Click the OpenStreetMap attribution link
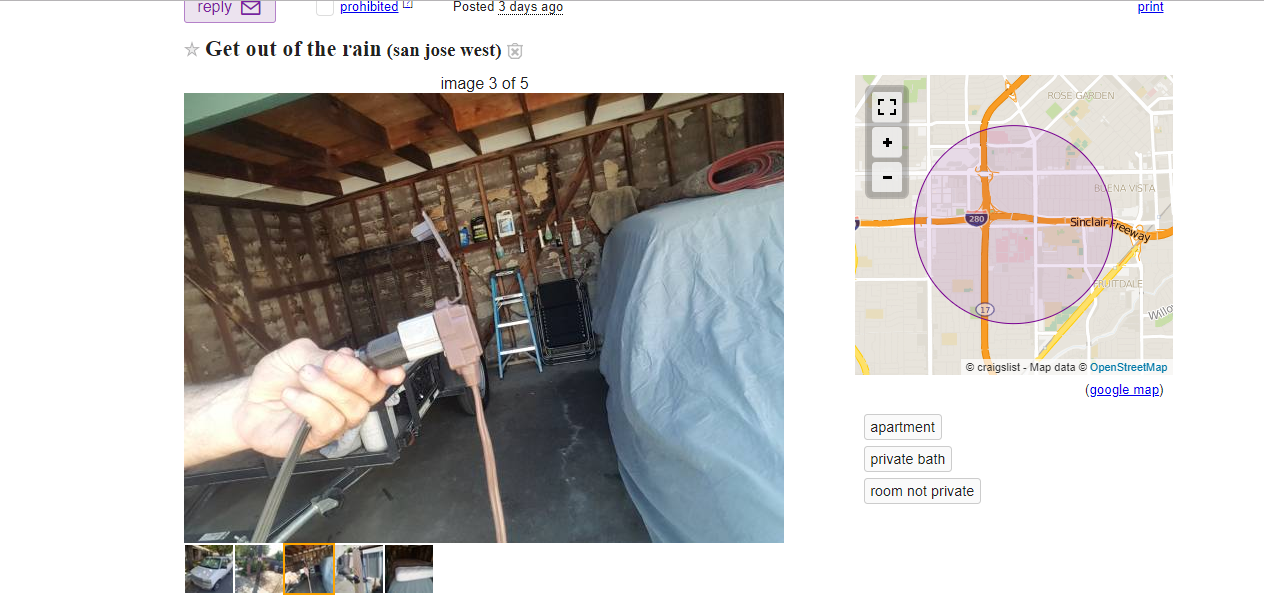1264x608 pixels. pos(1129,367)
